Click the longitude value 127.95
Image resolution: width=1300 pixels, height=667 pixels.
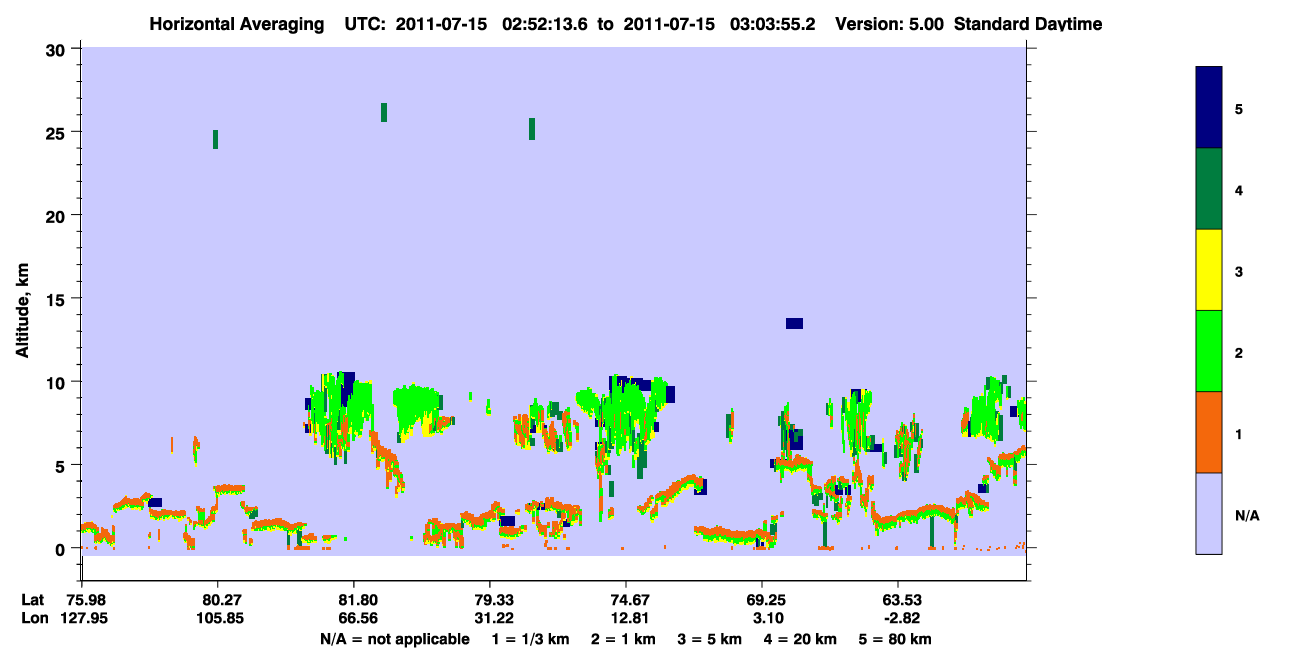(85, 618)
